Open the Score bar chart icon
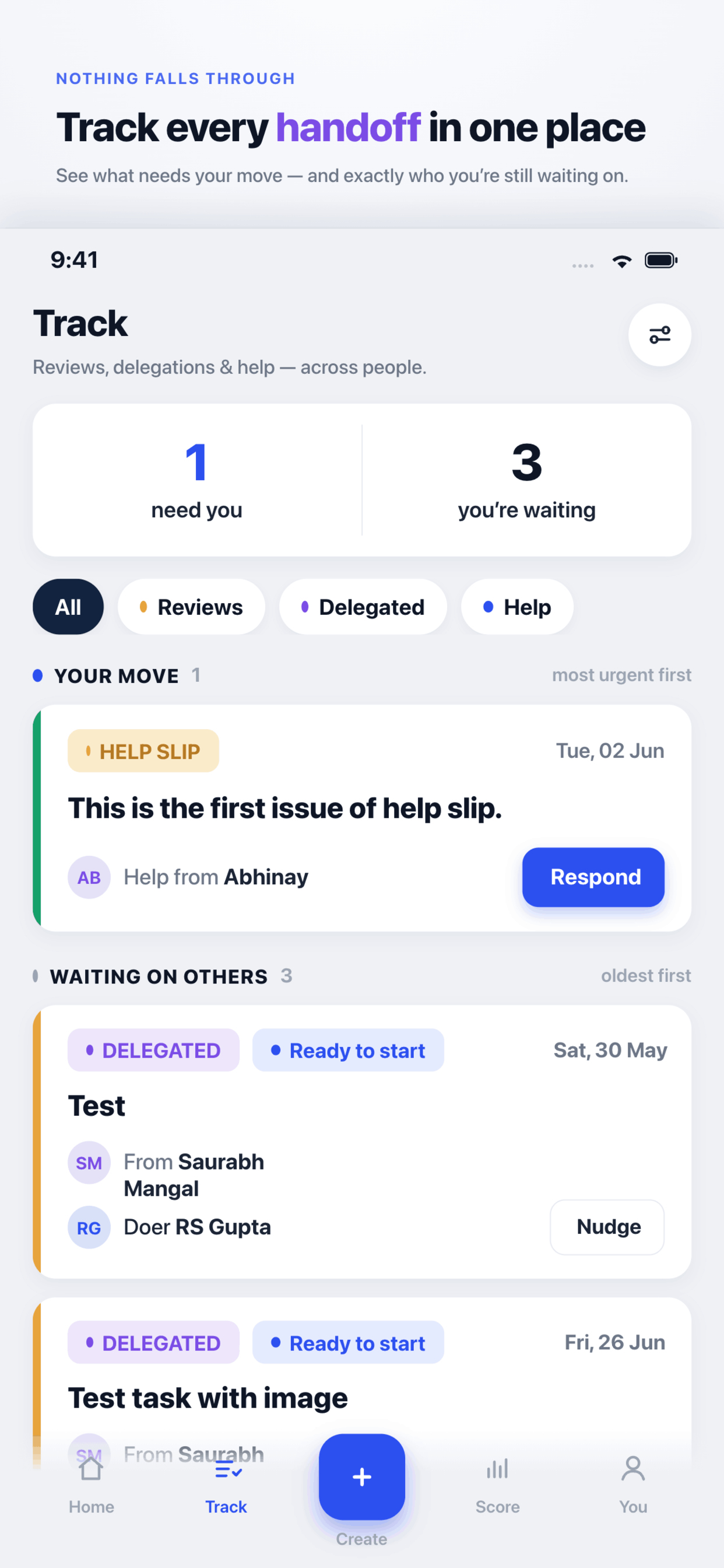The image size is (724, 1568). pyautogui.click(x=498, y=1469)
